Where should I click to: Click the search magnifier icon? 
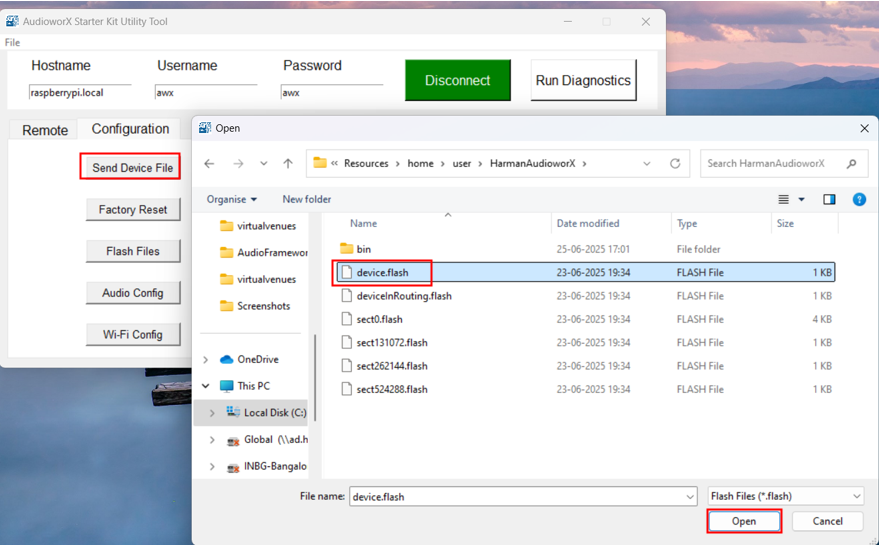(x=852, y=164)
